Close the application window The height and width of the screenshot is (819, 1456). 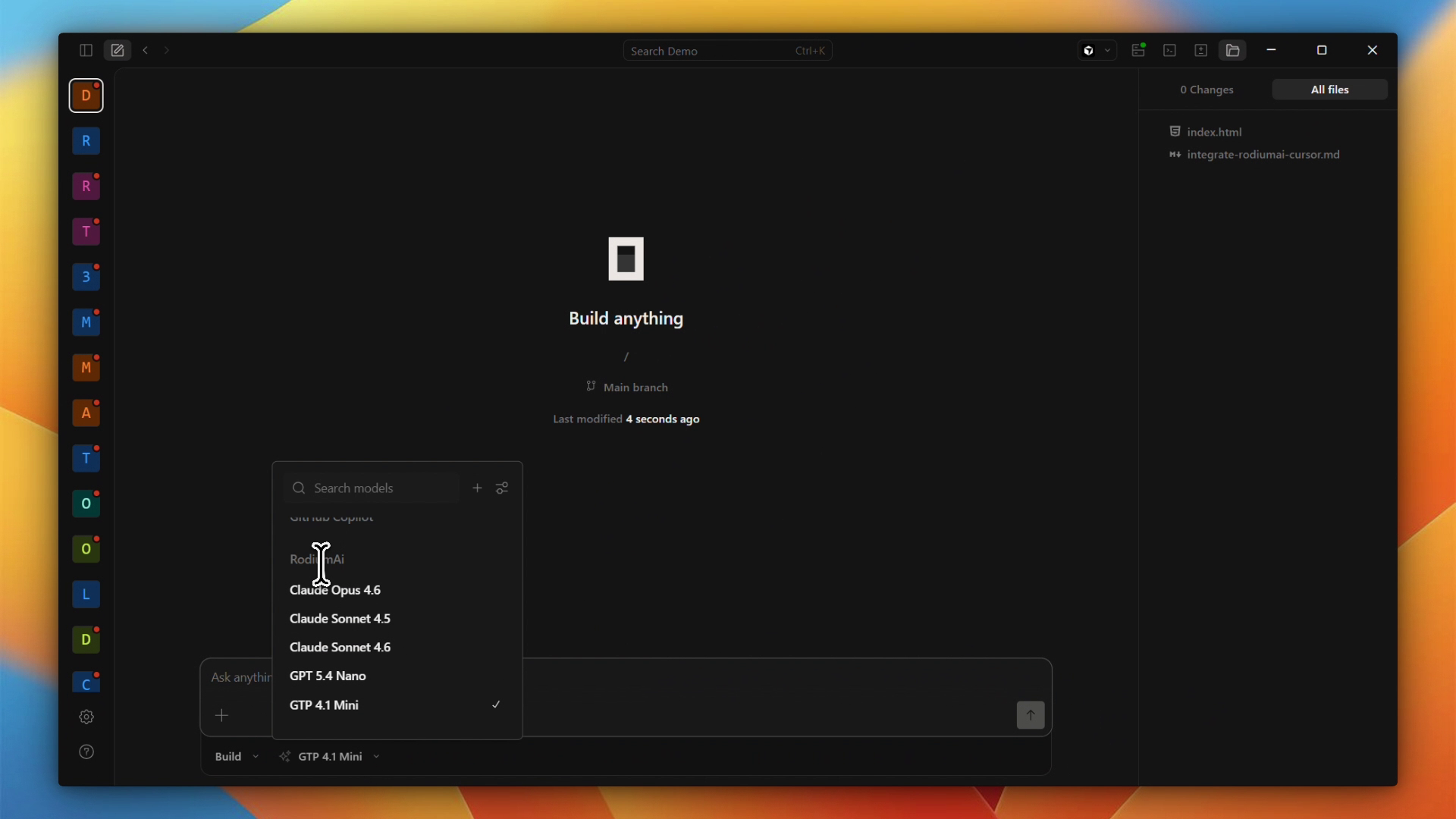(1373, 50)
